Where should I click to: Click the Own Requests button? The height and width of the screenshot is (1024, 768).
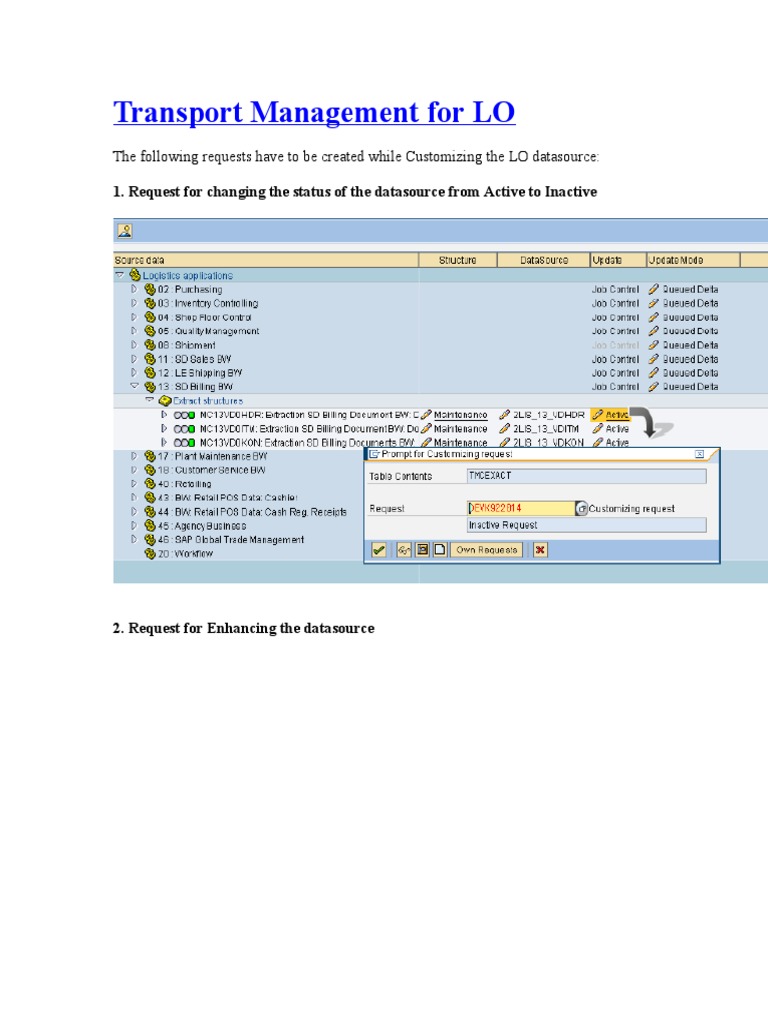tap(487, 550)
